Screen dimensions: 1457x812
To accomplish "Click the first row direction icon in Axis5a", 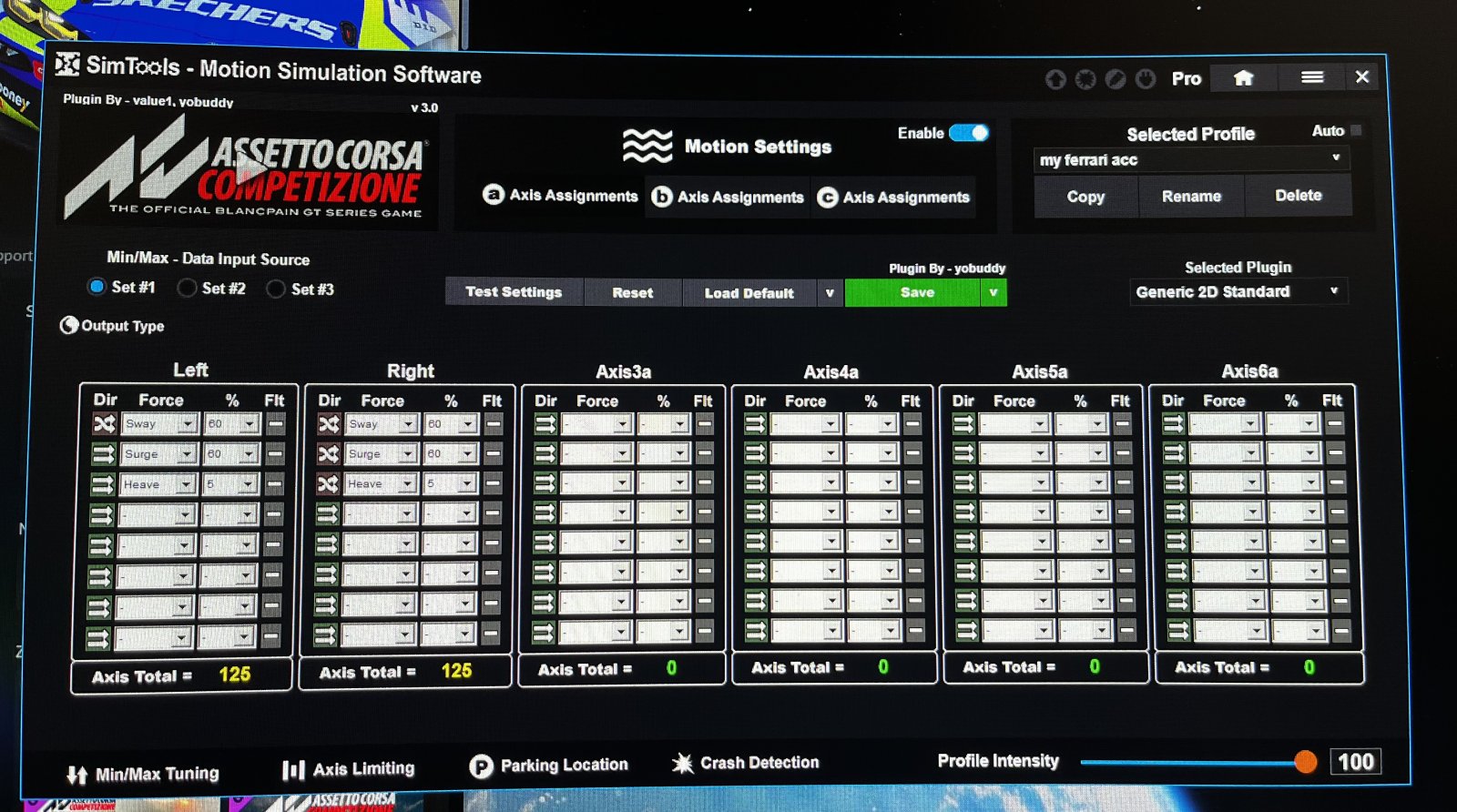I will click(x=964, y=424).
